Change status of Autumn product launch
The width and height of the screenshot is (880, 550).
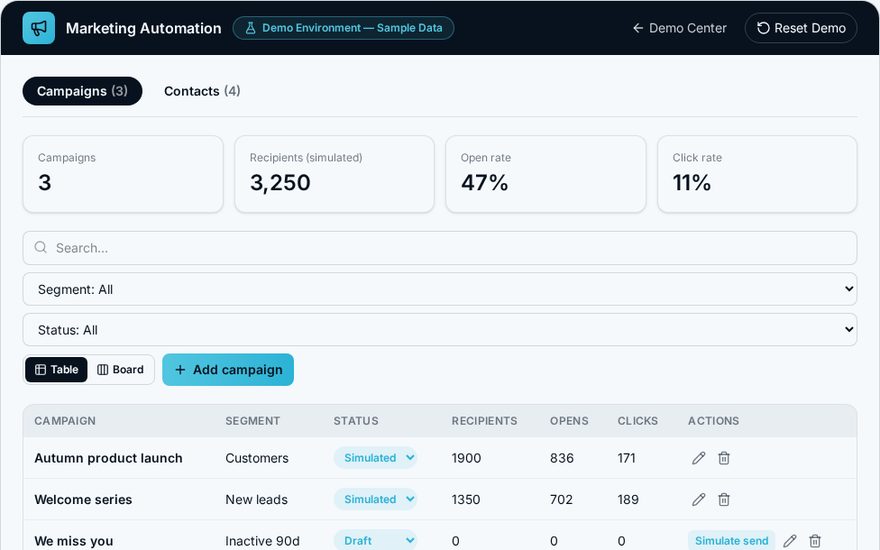coord(375,458)
